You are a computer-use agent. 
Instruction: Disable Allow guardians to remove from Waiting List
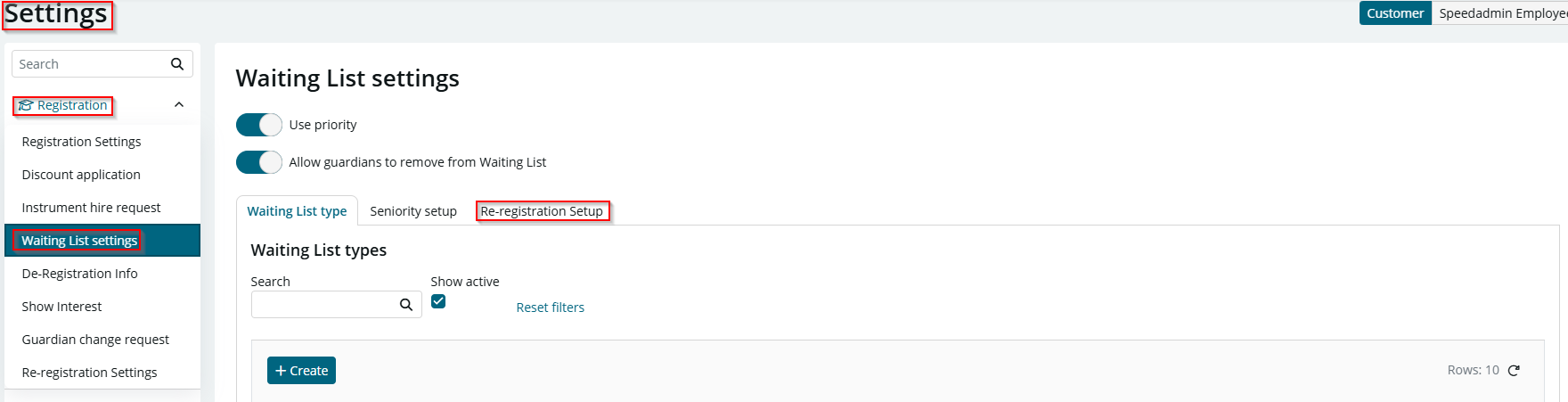point(259,162)
